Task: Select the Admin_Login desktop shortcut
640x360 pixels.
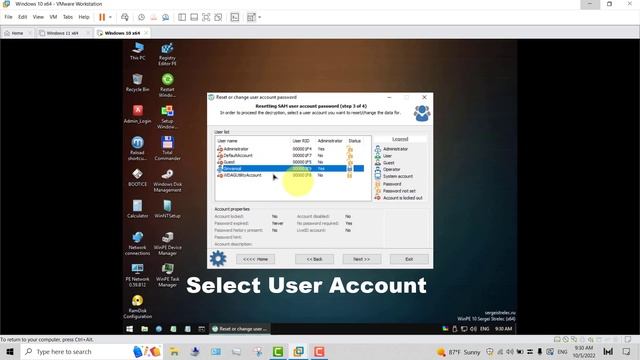Action: click(x=138, y=114)
